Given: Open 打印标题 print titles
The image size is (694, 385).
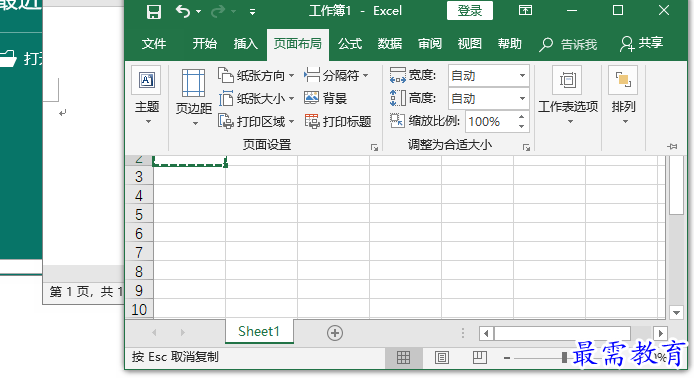Looking at the screenshot, I should pos(338,121).
